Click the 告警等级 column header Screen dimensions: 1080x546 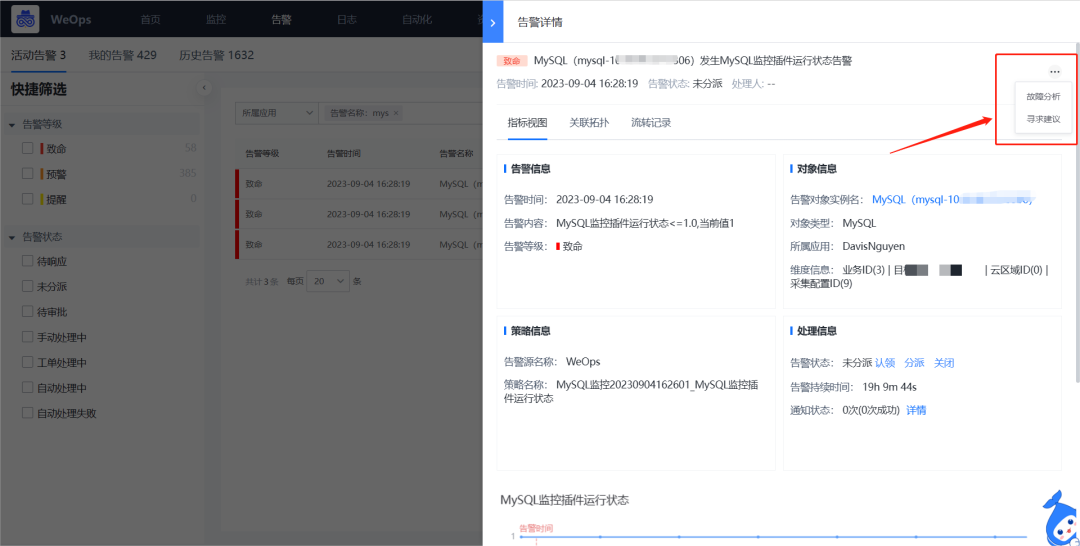point(262,154)
